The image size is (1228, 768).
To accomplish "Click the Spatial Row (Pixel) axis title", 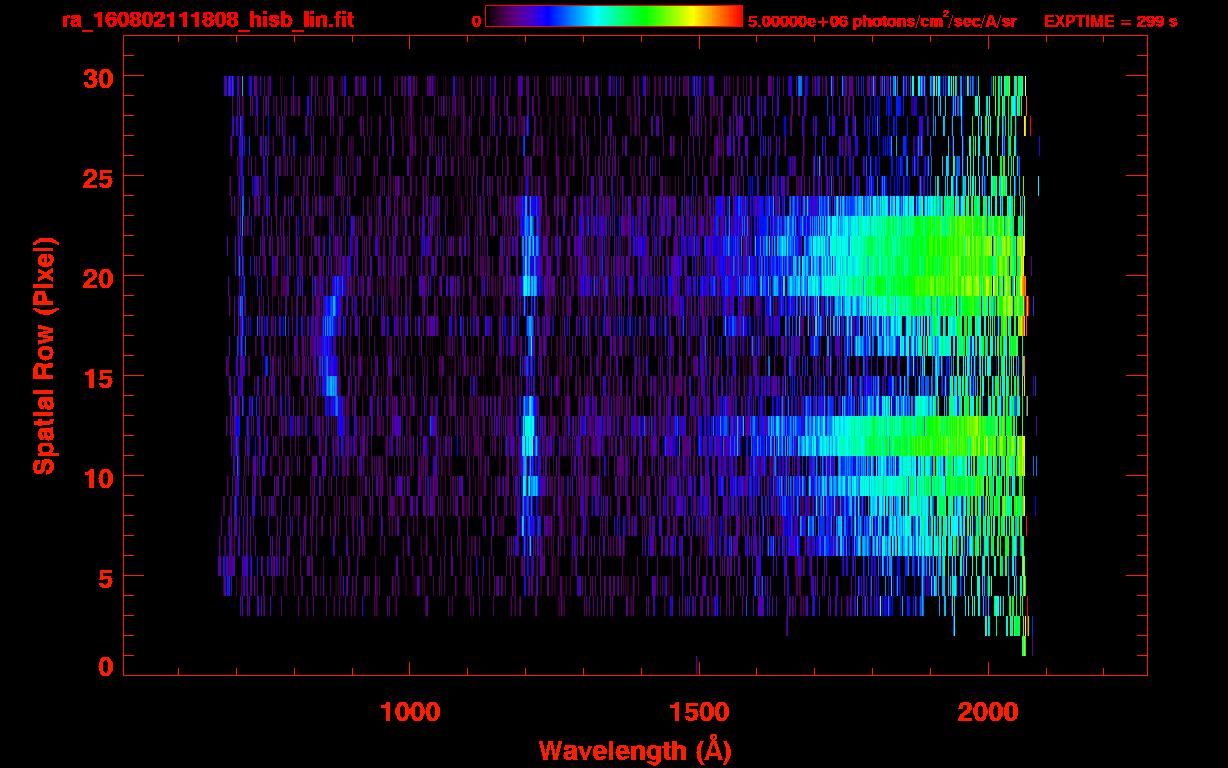I will [x=45, y=355].
